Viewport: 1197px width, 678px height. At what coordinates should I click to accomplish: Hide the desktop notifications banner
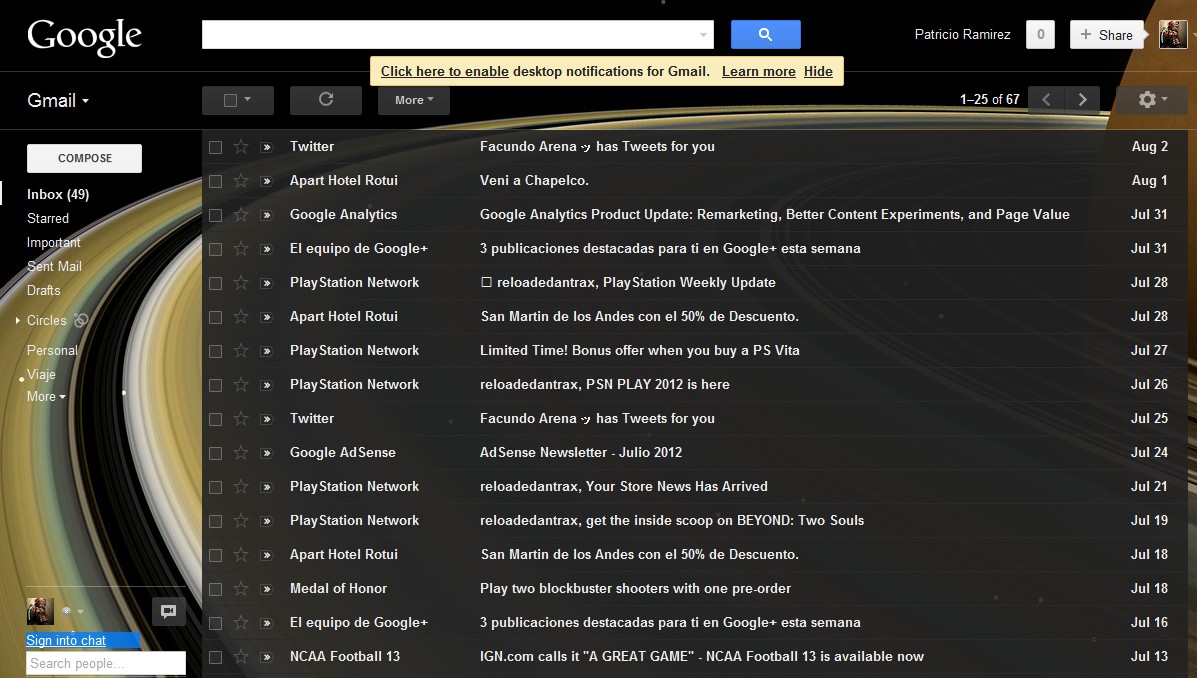pos(818,71)
